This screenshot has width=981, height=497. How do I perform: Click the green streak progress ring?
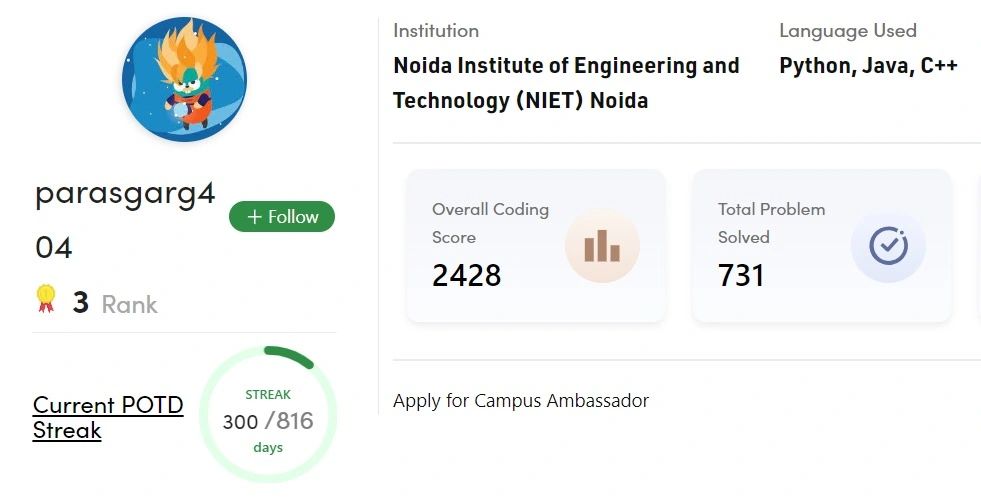tap(268, 414)
